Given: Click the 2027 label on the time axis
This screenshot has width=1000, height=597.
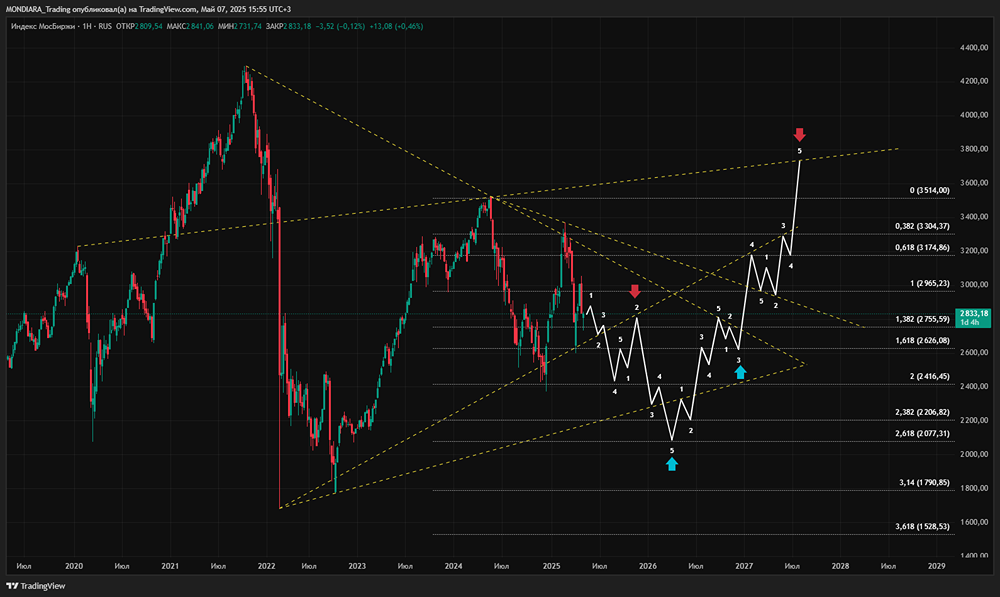Looking at the screenshot, I should click(x=744, y=566).
